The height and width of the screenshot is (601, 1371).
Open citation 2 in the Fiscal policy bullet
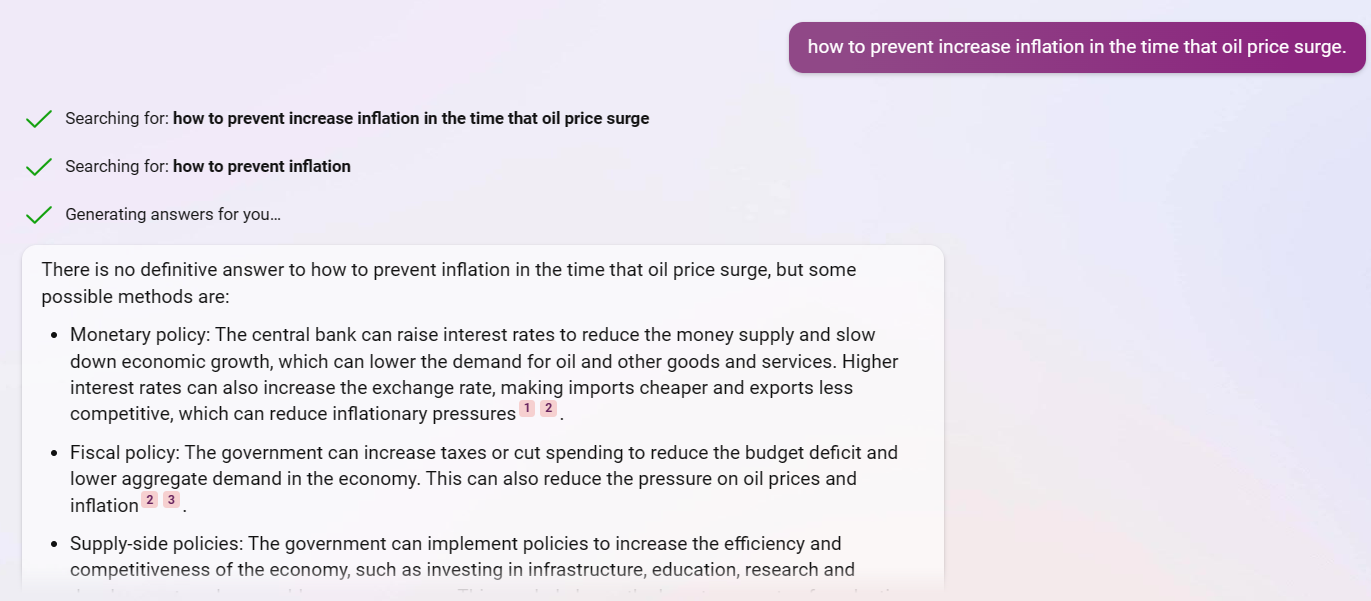[x=150, y=500]
